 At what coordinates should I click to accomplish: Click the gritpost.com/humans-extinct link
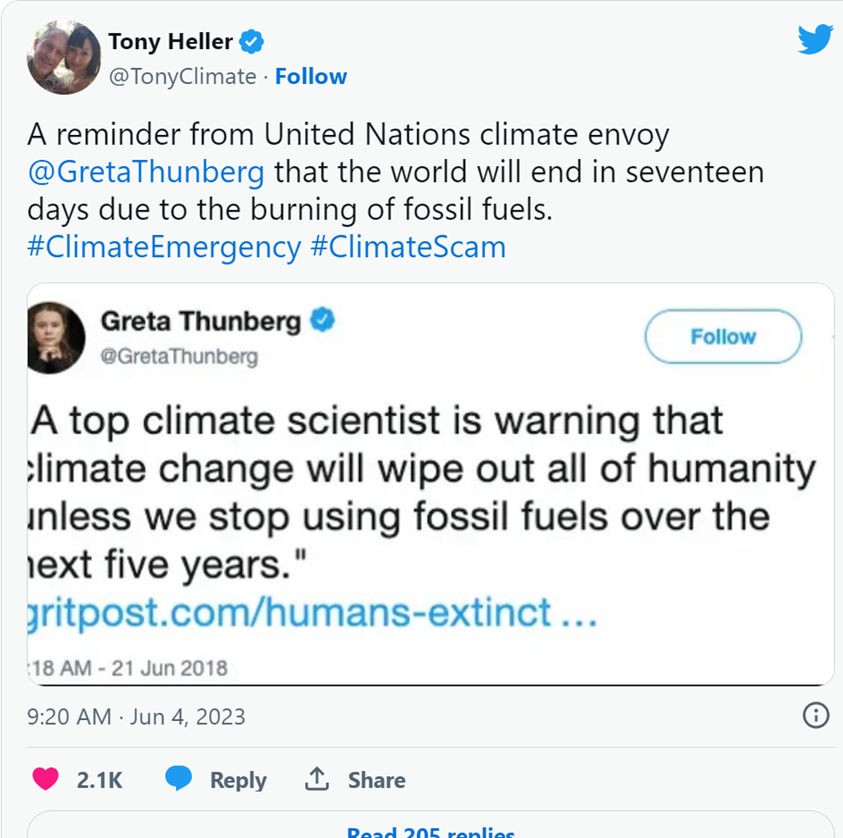coord(312,610)
